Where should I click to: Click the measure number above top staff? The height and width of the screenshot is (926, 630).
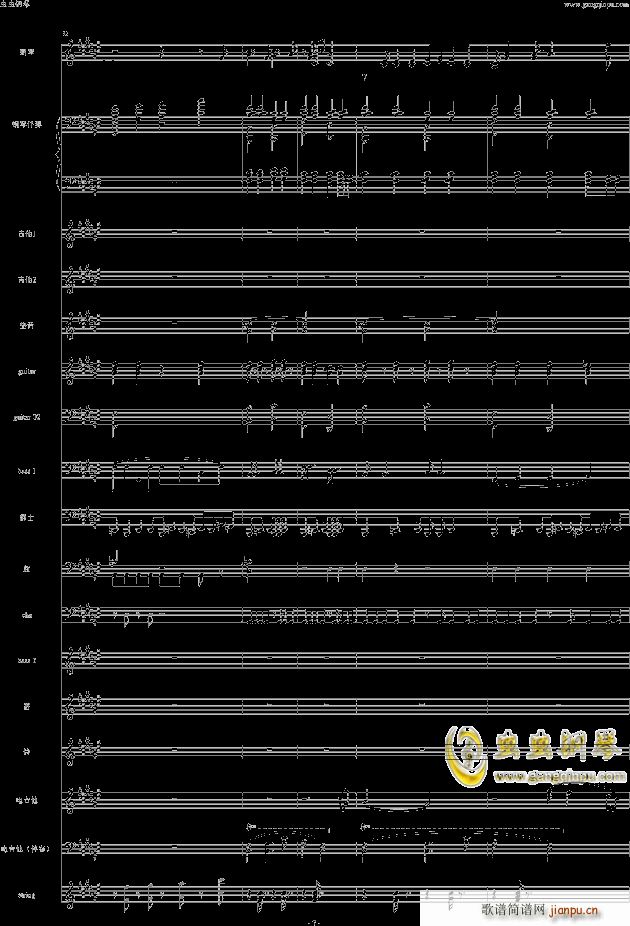[65, 33]
